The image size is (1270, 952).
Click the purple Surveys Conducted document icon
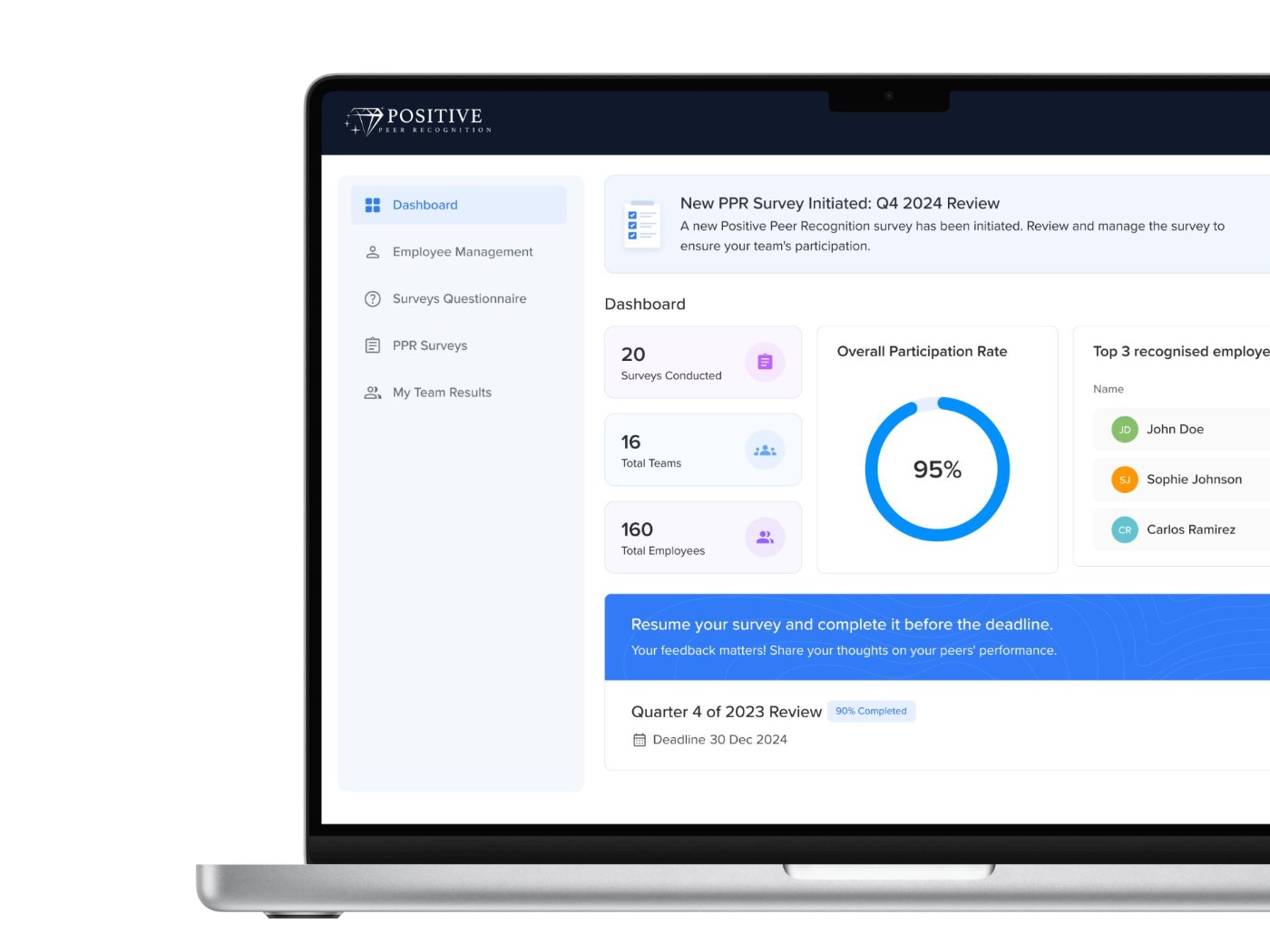[x=765, y=362]
